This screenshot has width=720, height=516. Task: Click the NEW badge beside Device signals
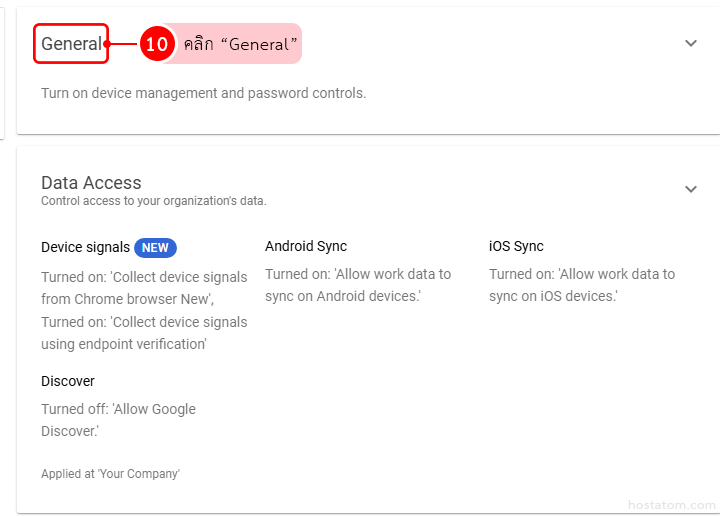click(x=155, y=247)
